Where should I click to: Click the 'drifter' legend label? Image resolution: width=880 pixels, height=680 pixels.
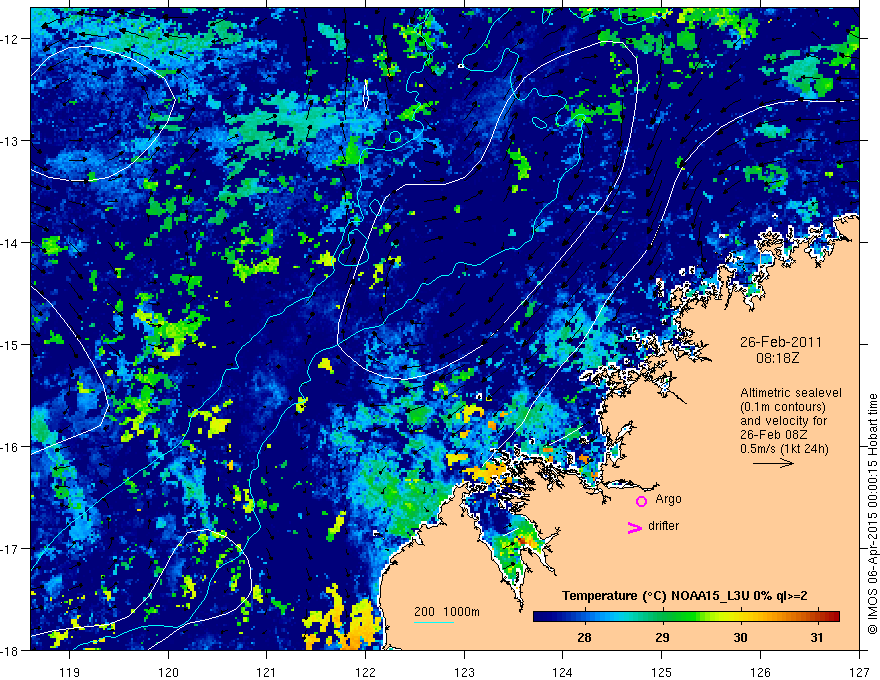pyautogui.click(x=663, y=526)
